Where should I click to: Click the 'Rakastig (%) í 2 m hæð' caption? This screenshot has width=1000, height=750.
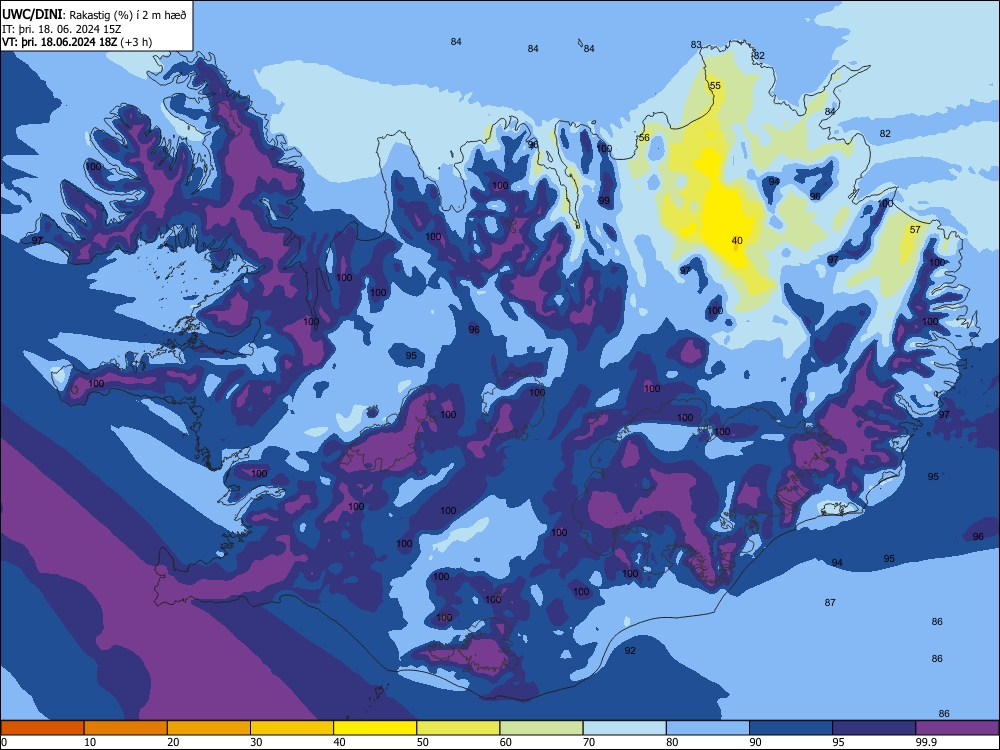(x=128, y=15)
